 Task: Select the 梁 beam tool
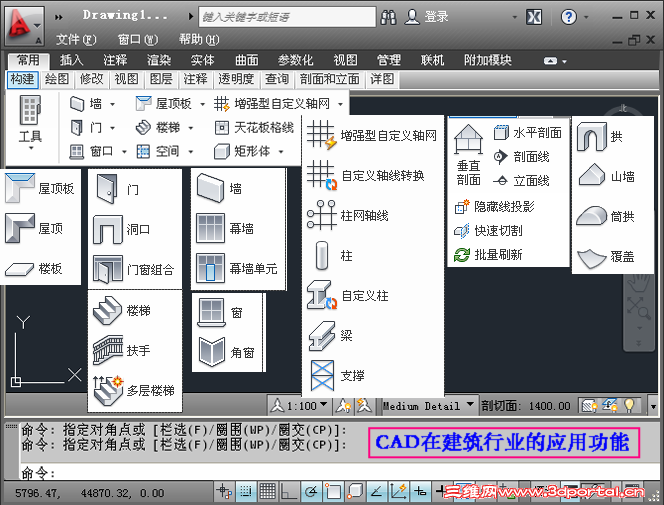[330, 336]
